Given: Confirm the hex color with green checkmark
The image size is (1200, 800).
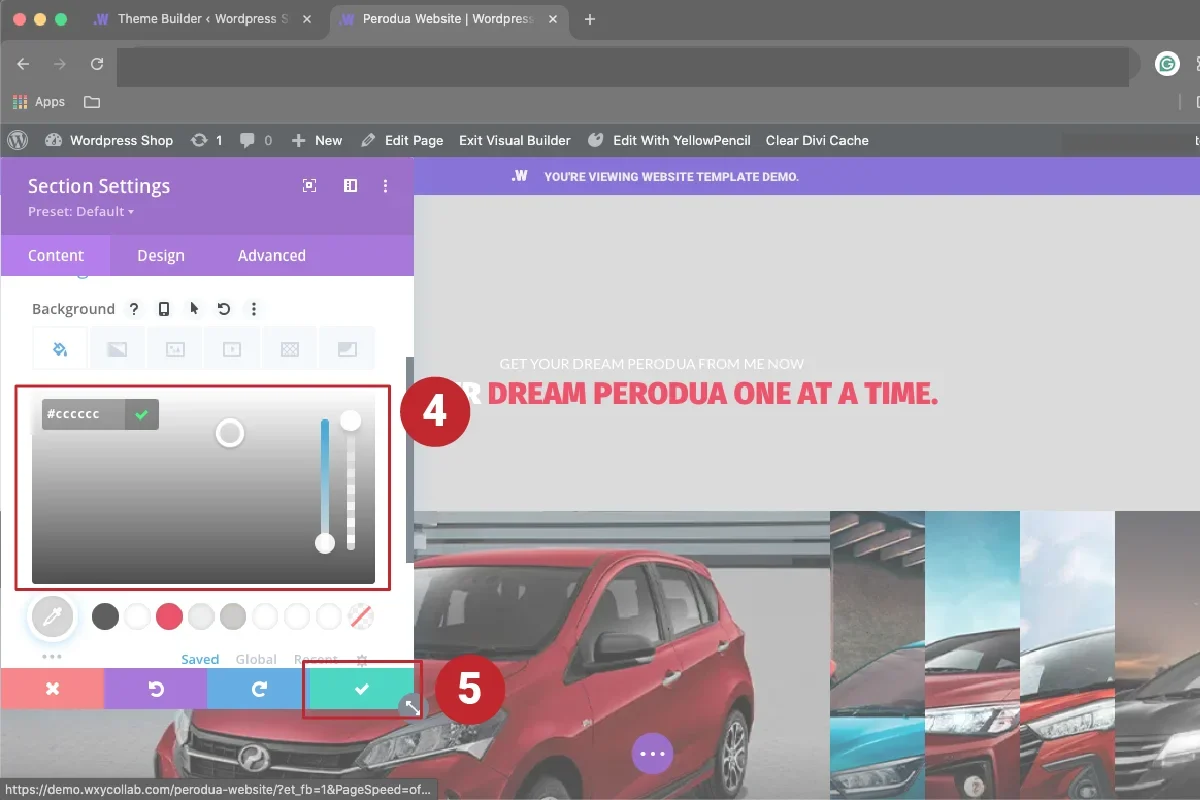Looking at the screenshot, I should point(142,414).
